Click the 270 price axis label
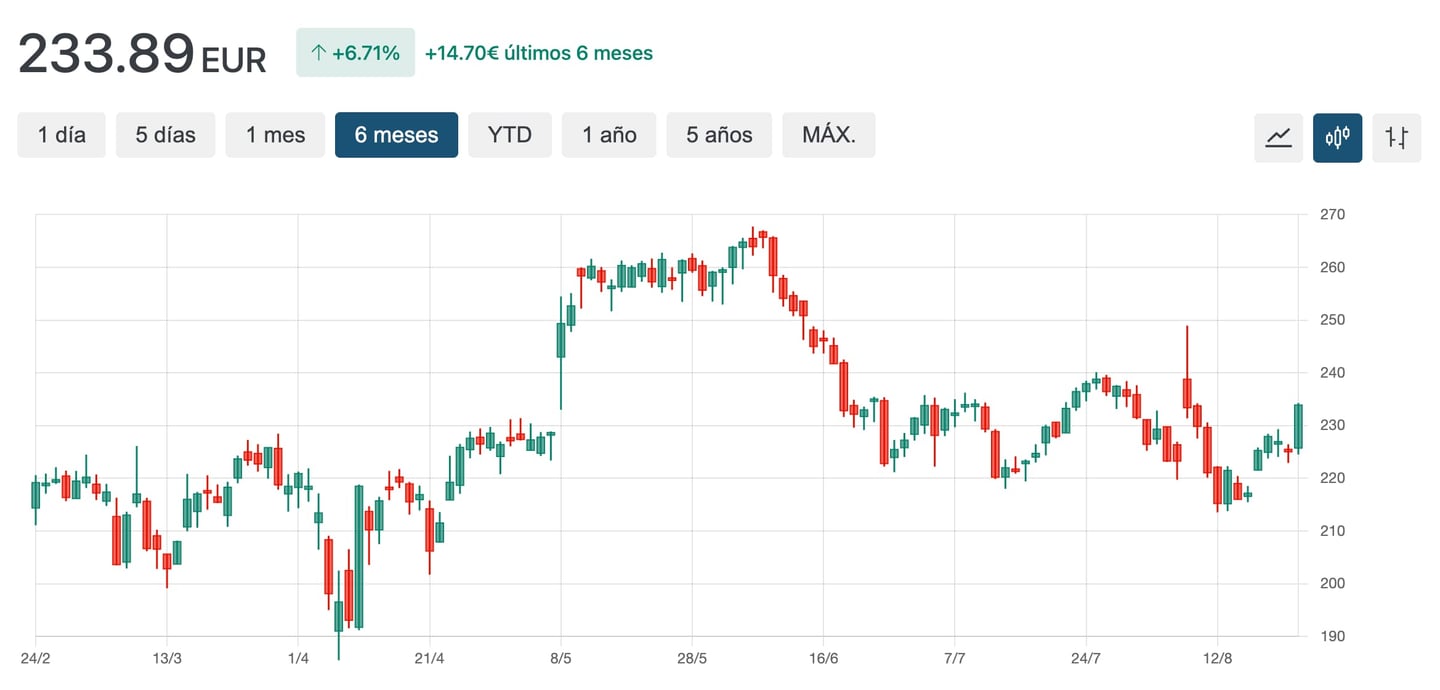The width and height of the screenshot is (1440, 690). tap(1334, 214)
